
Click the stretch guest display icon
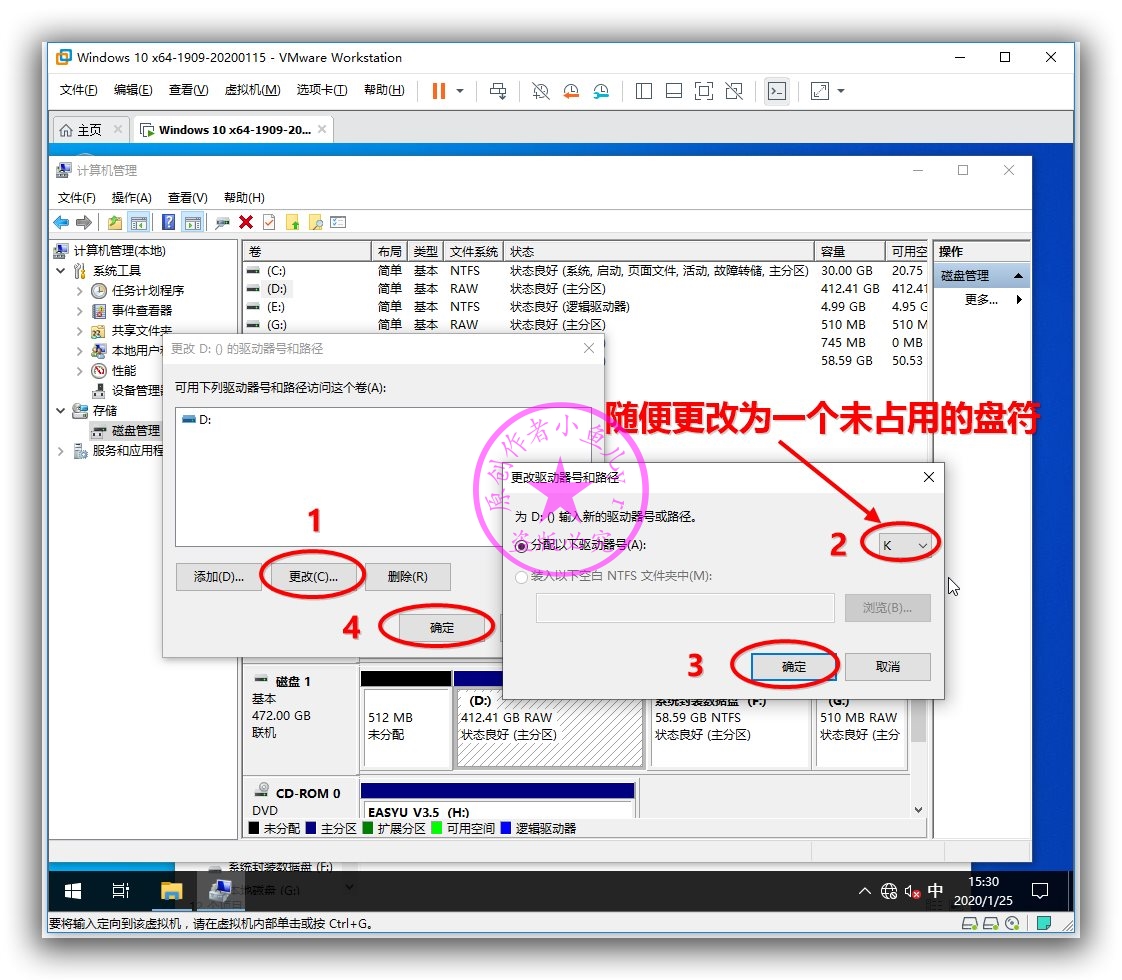click(x=819, y=91)
